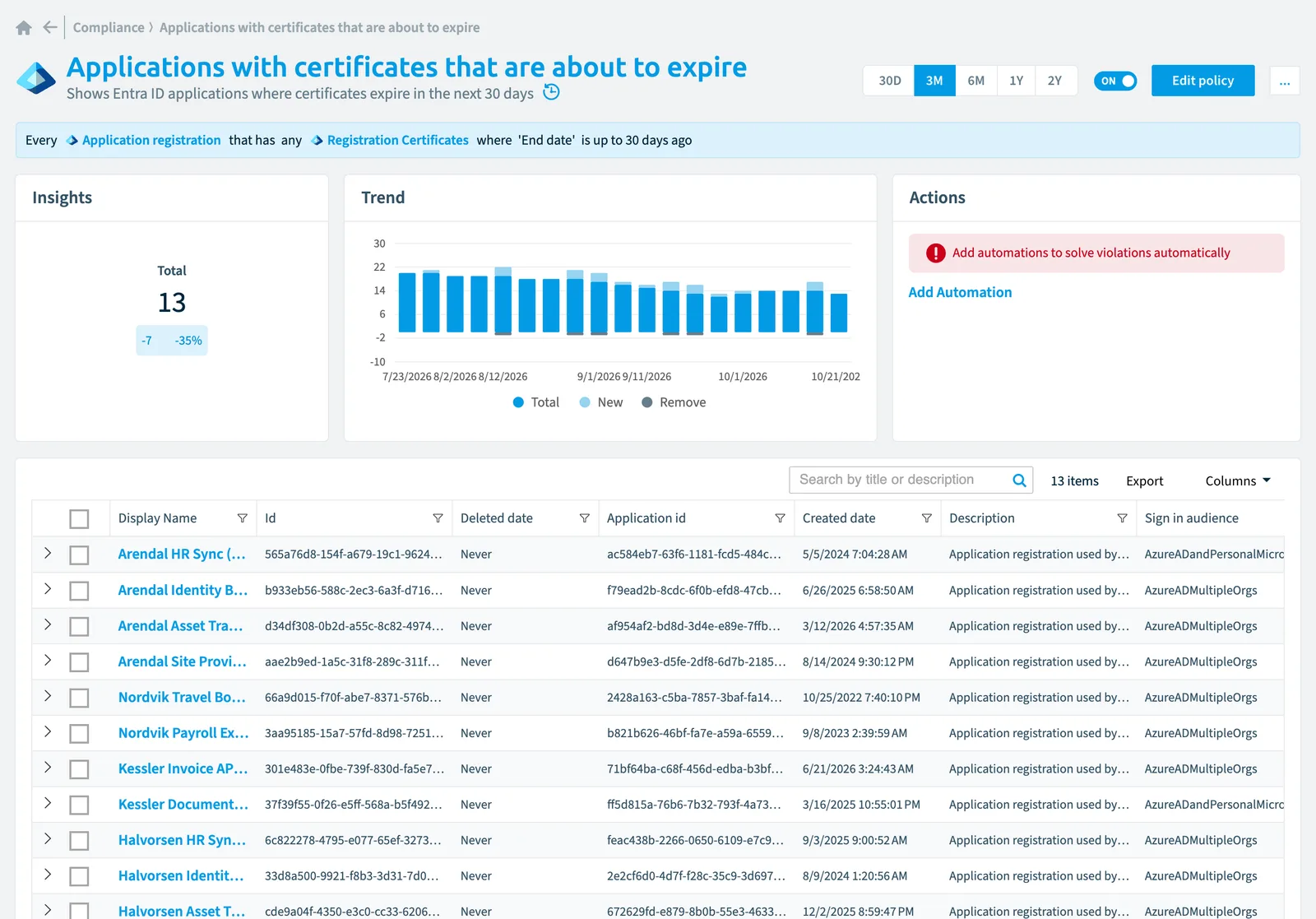This screenshot has width=1316, height=919.
Task: Tick the Kessler Invoice AP... row checkbox
Action: click(79, 769)
